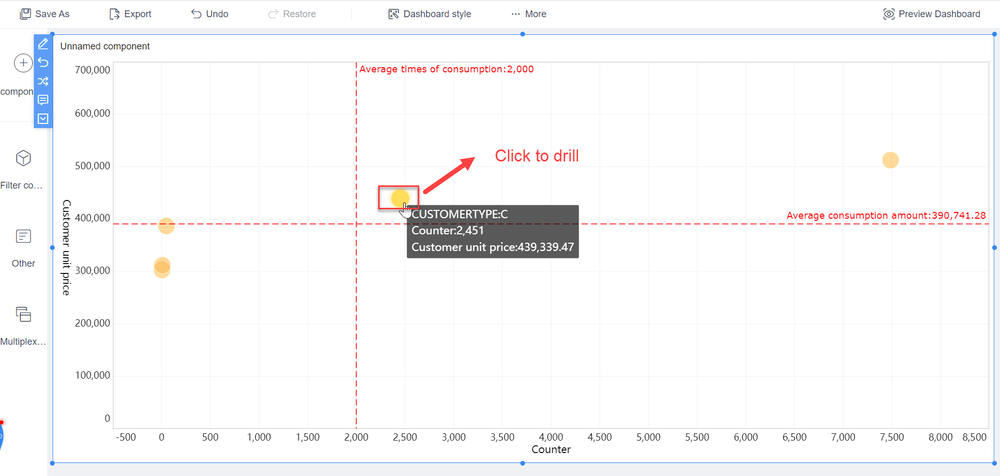The height and width of the screenshot is (476, 1000).
Task: Click the Save As button
Action: 45,14
